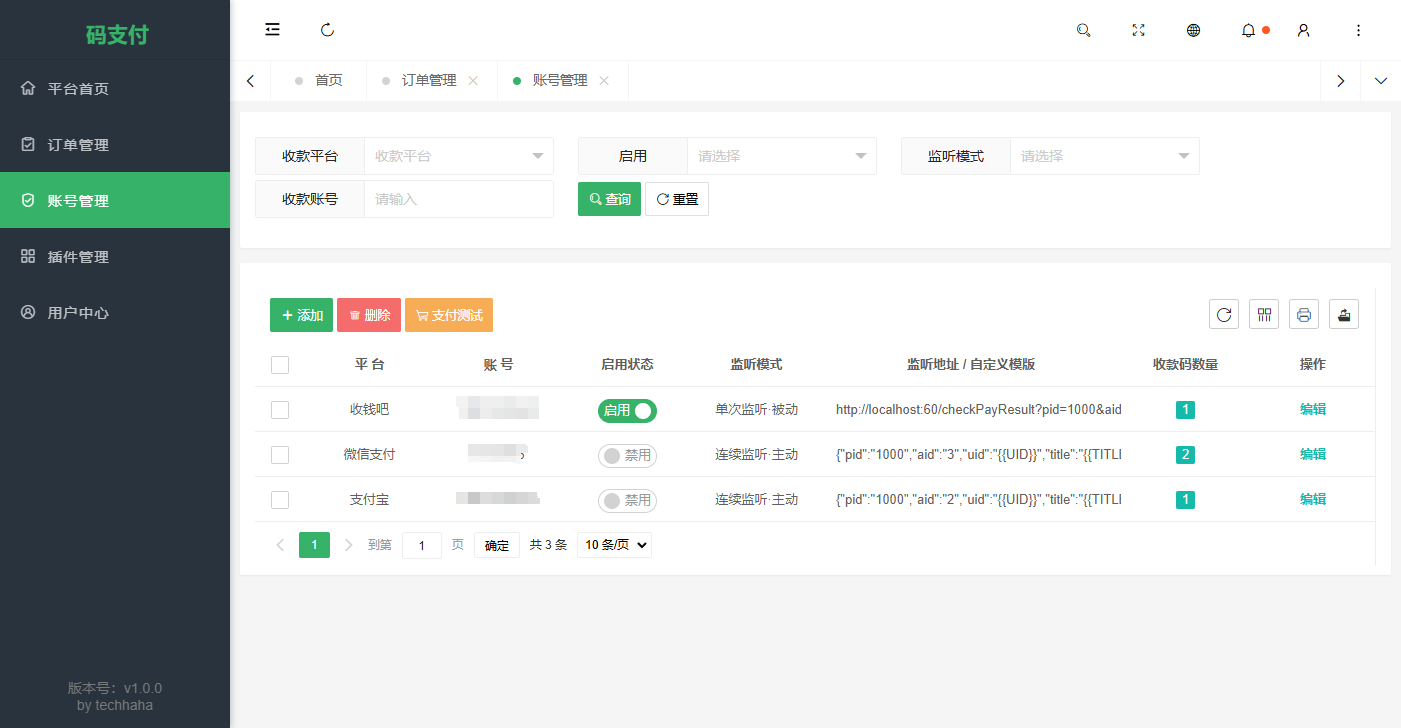Open the notification bell with red dot
The height and width of the screenshot is (728, 1401).
(1248, 30)
